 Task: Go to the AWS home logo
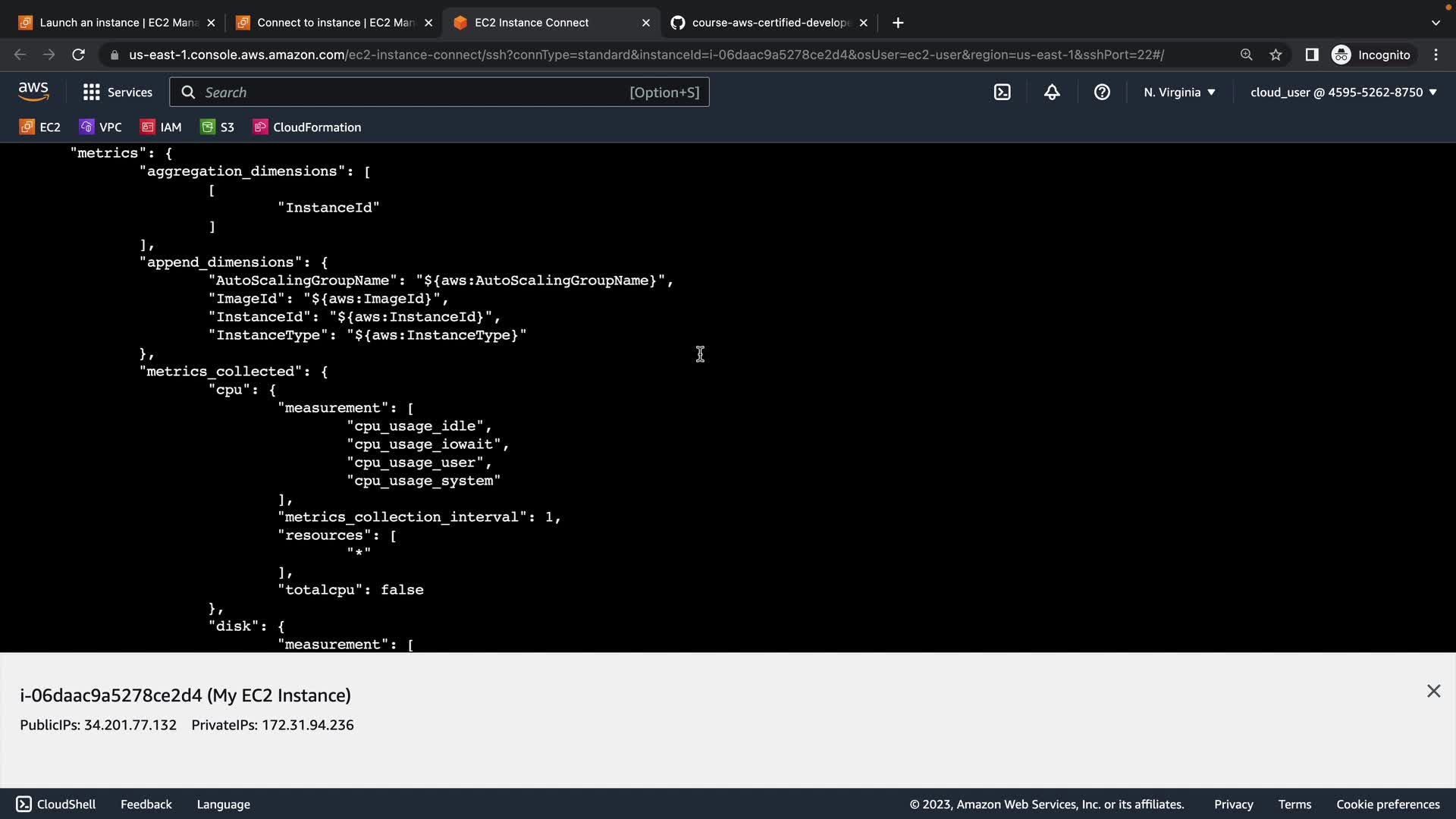(x=33, y=92)
